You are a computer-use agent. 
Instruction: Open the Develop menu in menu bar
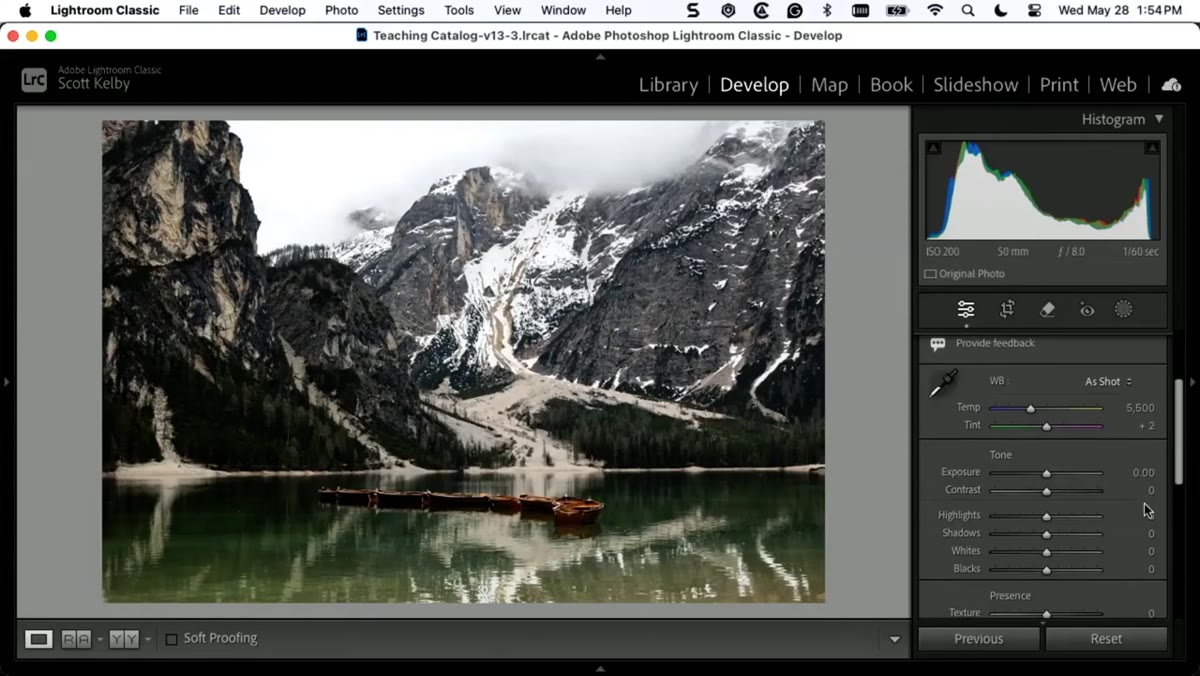pyautogui.click(x=282, y=10)
